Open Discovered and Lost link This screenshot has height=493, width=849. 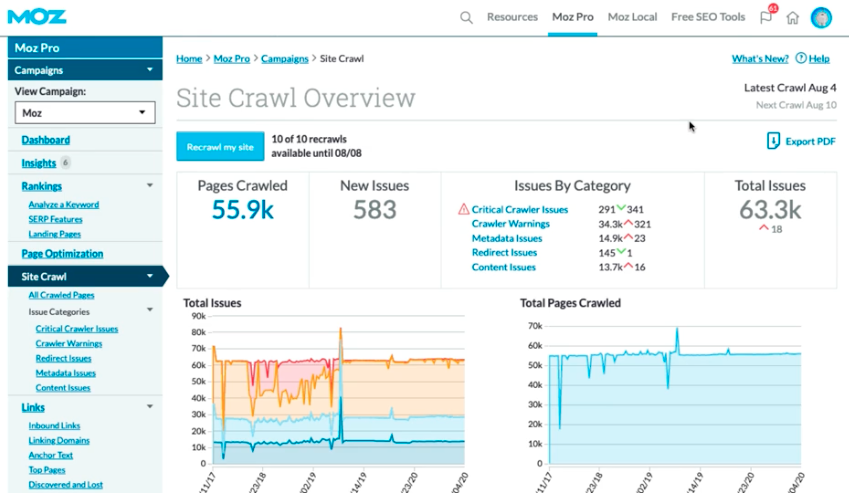coord(66,484)
